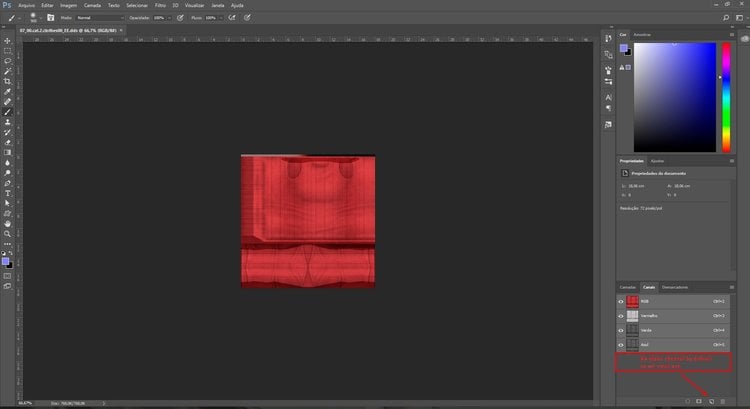Screen dimensions: 750x409
Task: Open Canais panel options menu
Action: pyautogui.click(x=731, y=287)
